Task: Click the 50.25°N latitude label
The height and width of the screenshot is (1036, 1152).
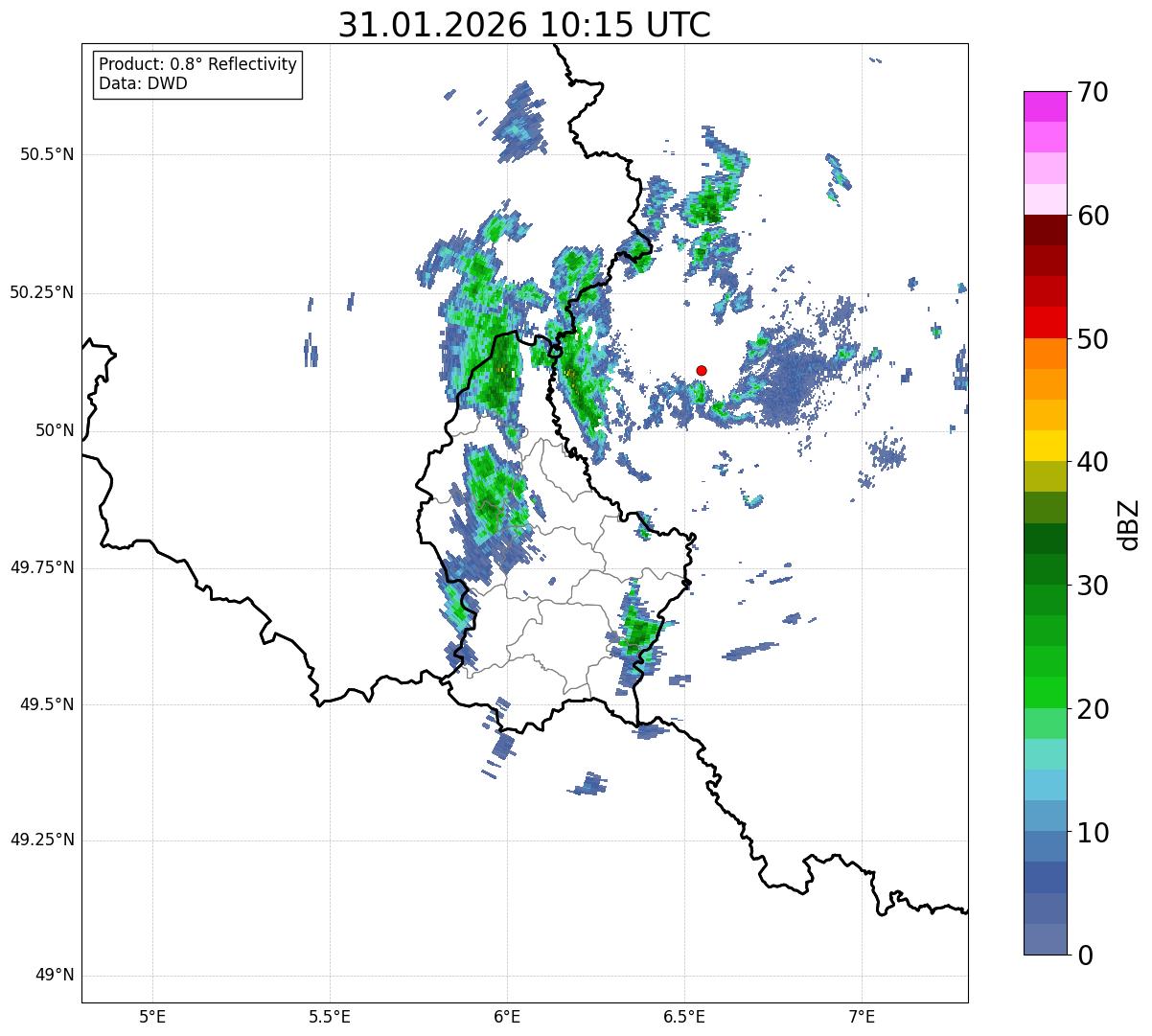Action: coord(42,292)
